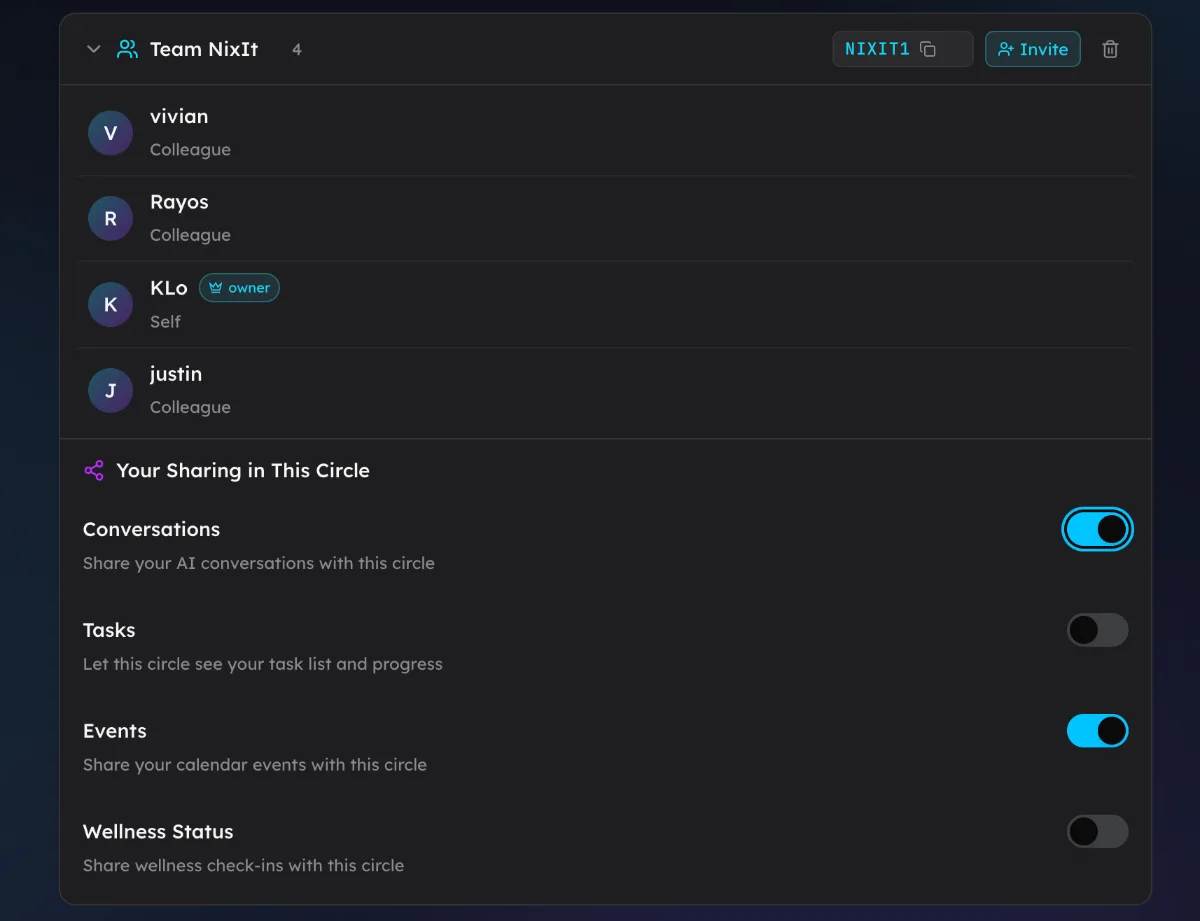
Task: Click the Wellness Status label
Action: (x=158, y=831)
